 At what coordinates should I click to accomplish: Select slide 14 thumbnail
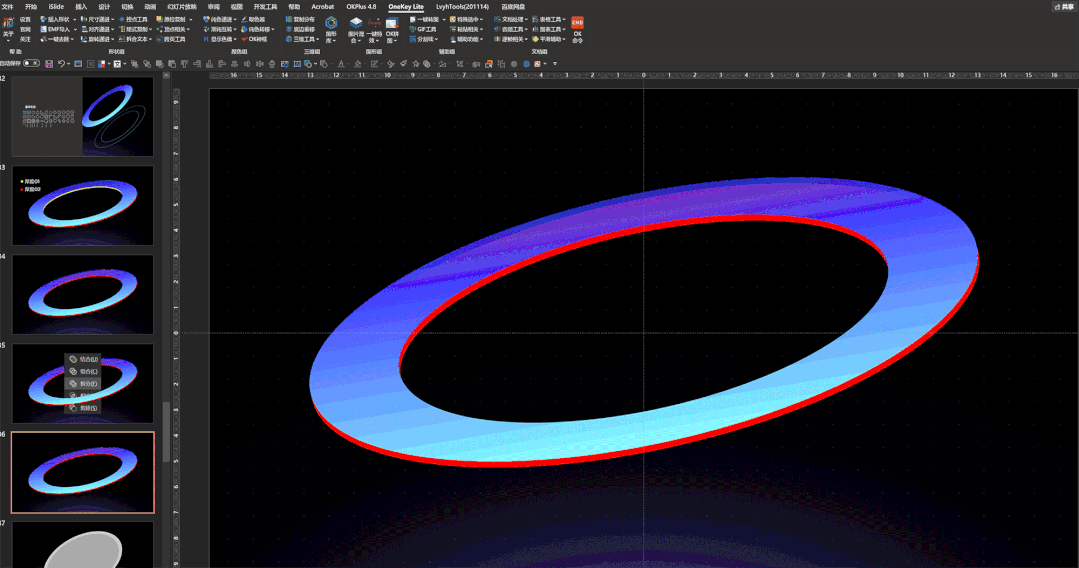point(83,294)
